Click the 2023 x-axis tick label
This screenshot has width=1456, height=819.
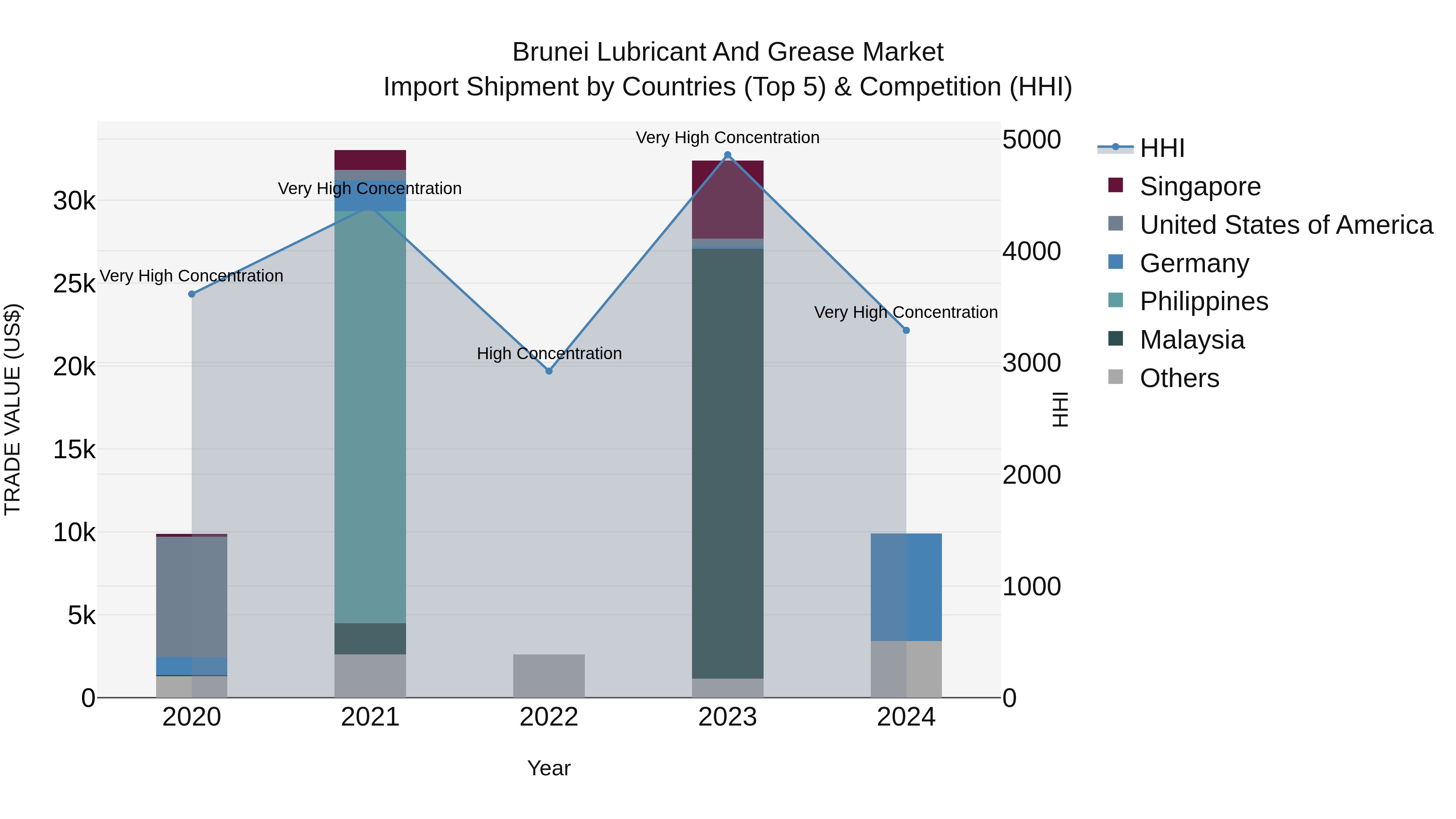pyautogui.click(x=728, y=717)
